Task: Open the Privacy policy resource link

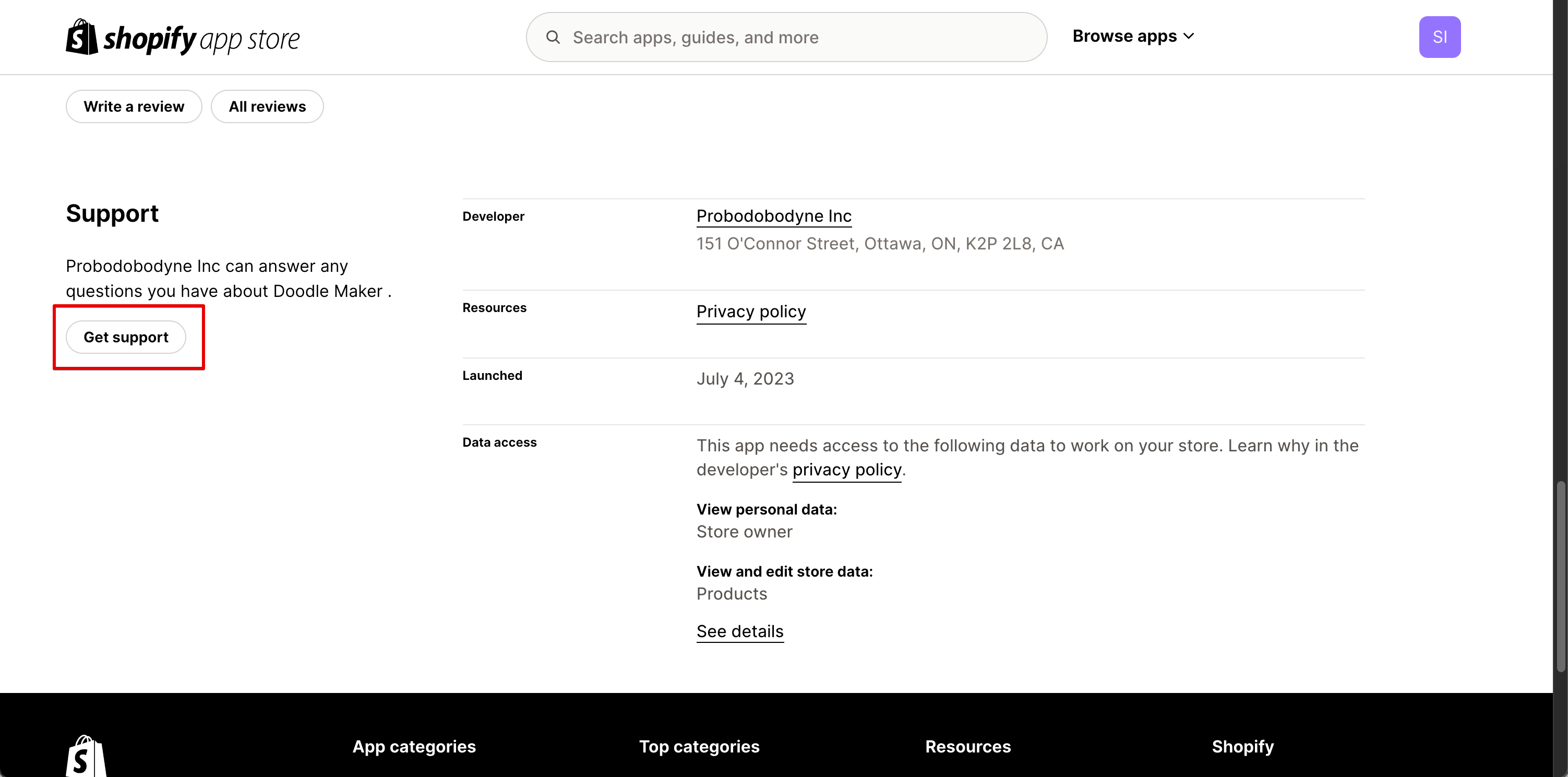Action: [x=751, y=312]
